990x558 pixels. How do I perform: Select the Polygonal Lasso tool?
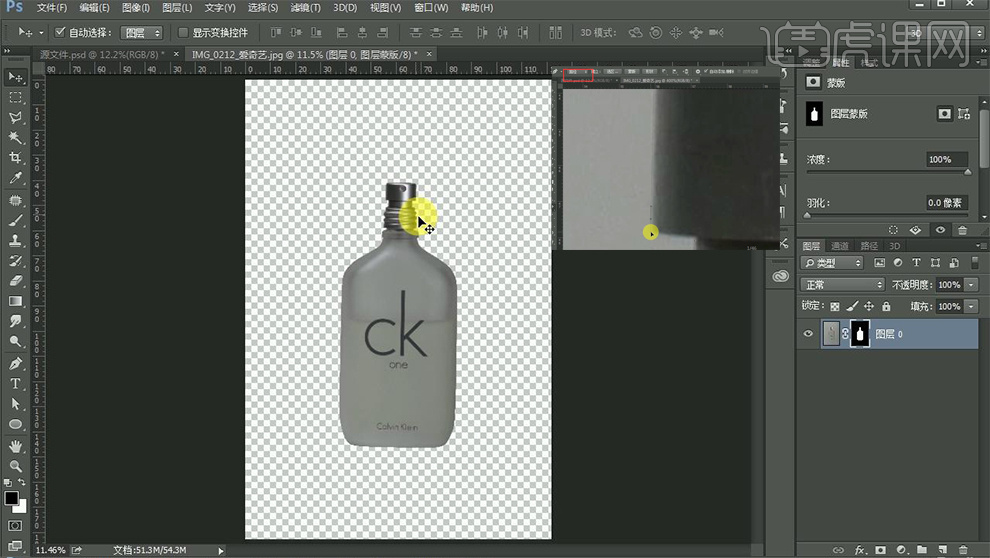pyautogui.click(x=15, y=117)
